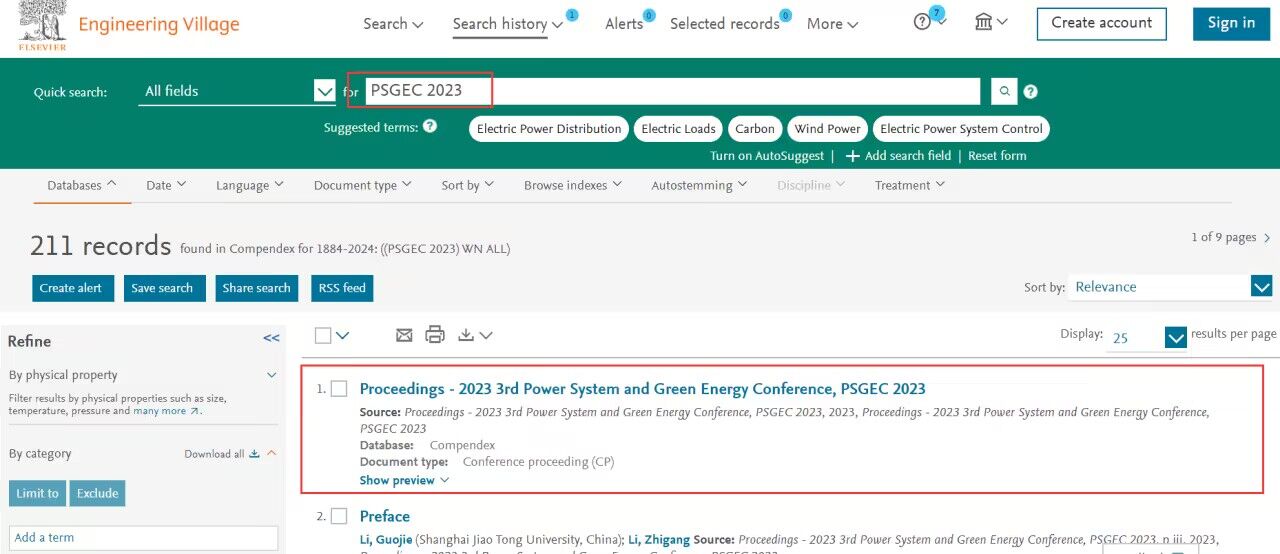Open search help question mark icon
The image size is (1280, 554).
1031,91
